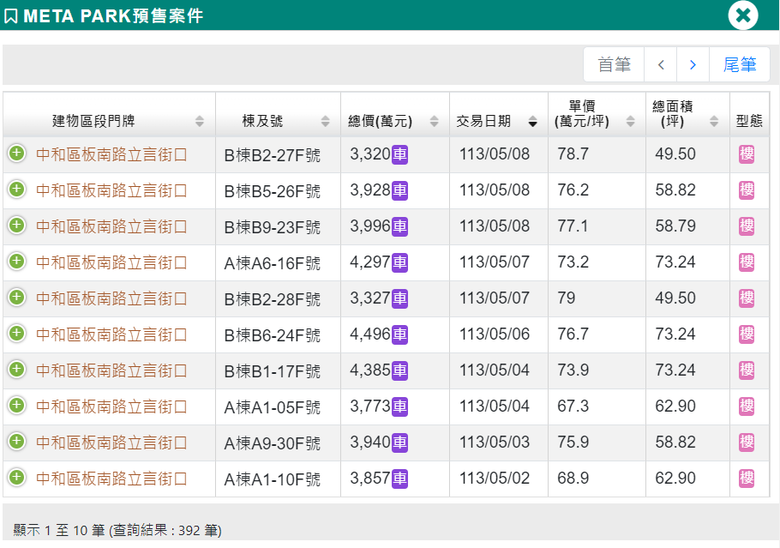This screenshot has height=548, width=780.
Task: Click the 樓 type badge in B棟B2-28F號 row
Action: 746,299
